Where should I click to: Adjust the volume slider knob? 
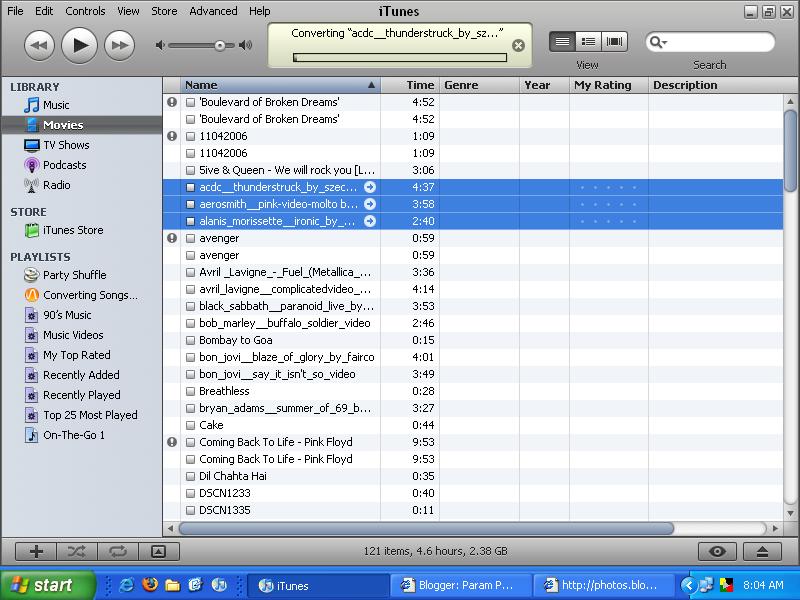[220, 45]
